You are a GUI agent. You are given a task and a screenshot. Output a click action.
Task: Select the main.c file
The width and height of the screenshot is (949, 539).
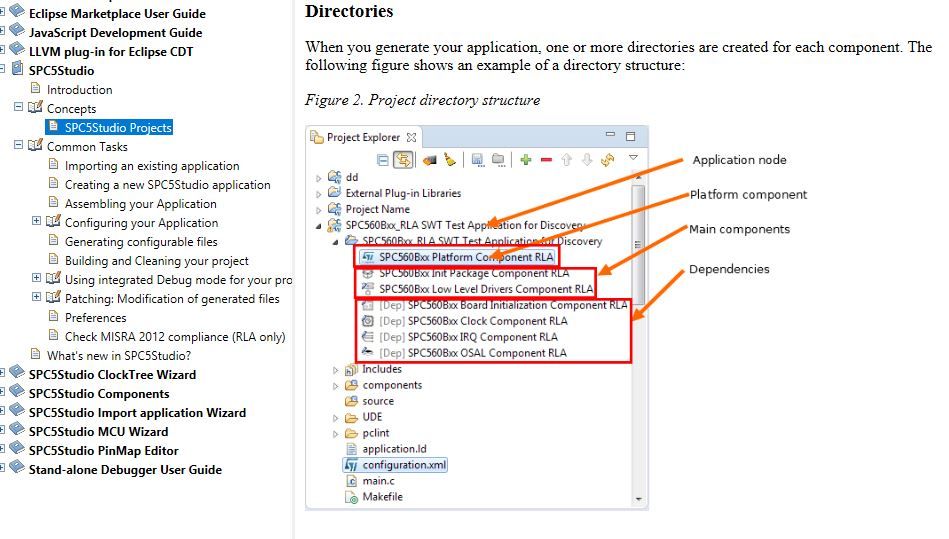click(x=378, y=481)
